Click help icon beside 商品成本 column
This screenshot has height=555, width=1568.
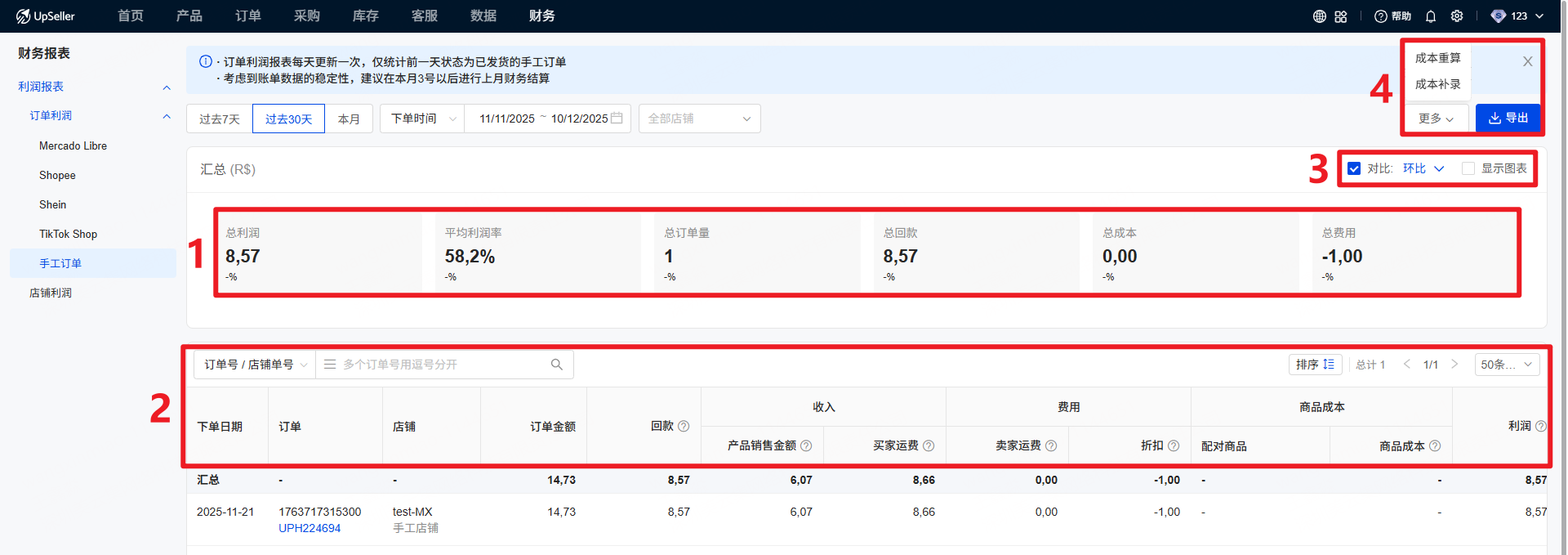pyautogui.click(x=1435, y=445)
